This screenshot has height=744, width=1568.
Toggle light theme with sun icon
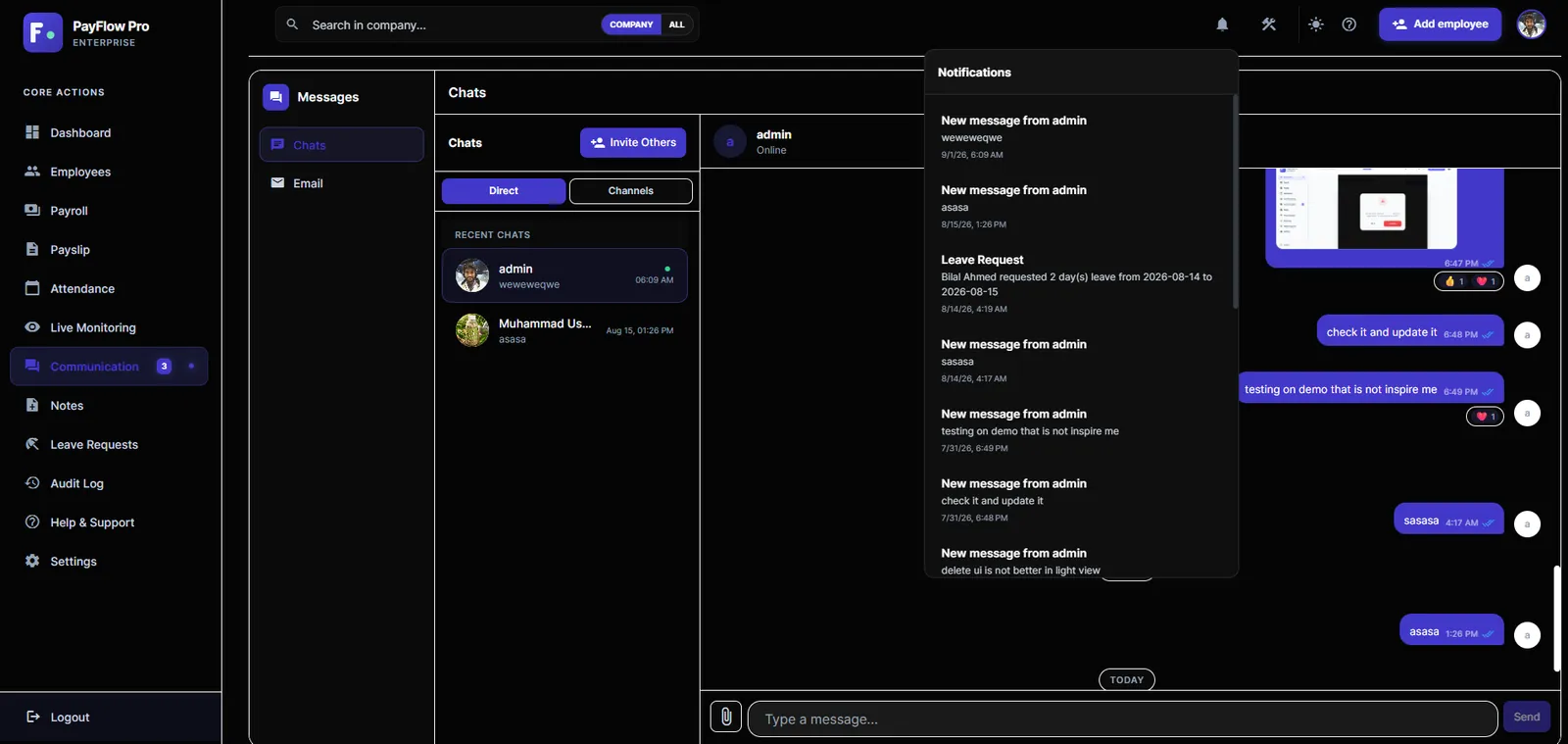[1316, 25]
